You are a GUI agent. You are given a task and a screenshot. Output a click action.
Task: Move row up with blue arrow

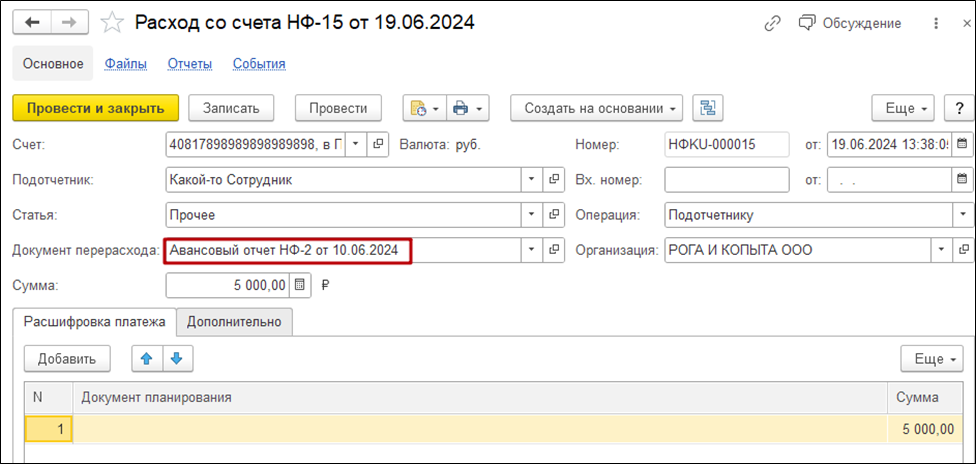point(147,358)
